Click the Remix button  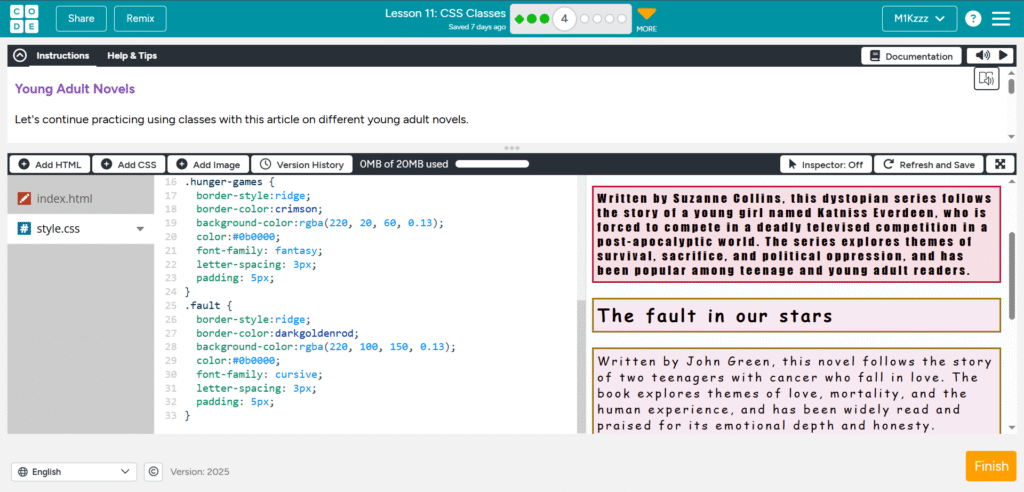point(140,19)
